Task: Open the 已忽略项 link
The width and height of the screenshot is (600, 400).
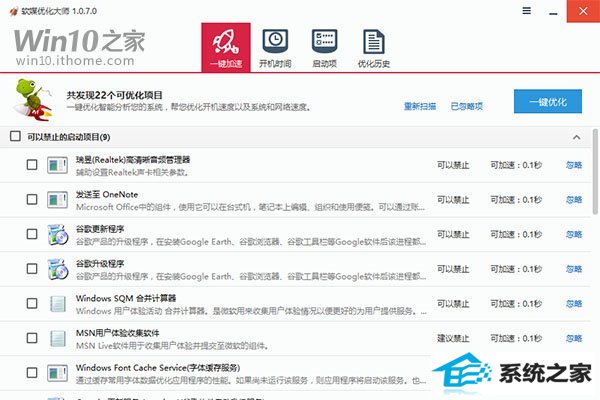Action: (466, 106)
